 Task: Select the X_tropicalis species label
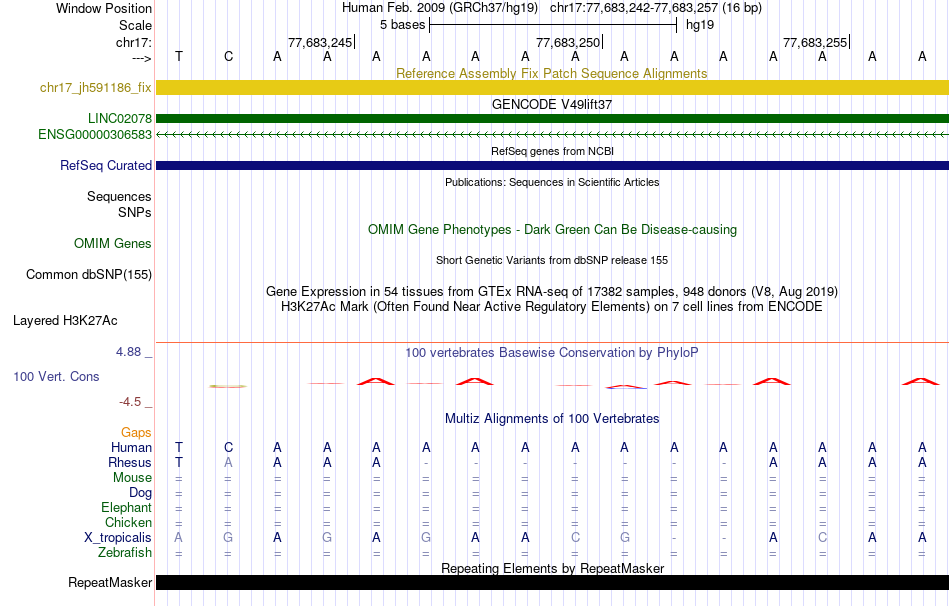[x=118, y=538]
